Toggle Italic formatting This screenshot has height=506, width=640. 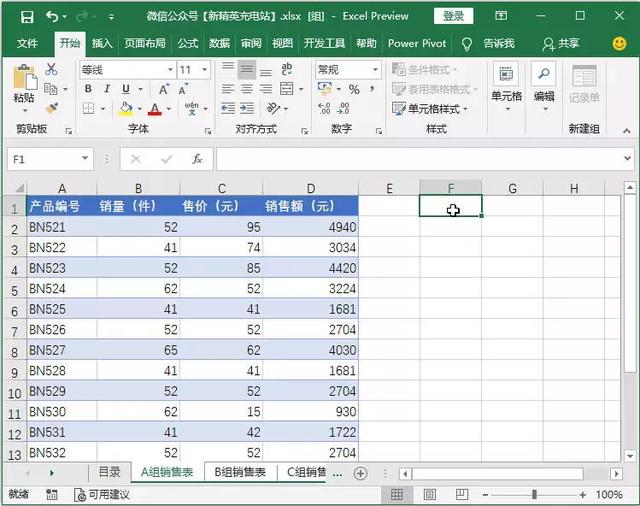tap(107, 89)
